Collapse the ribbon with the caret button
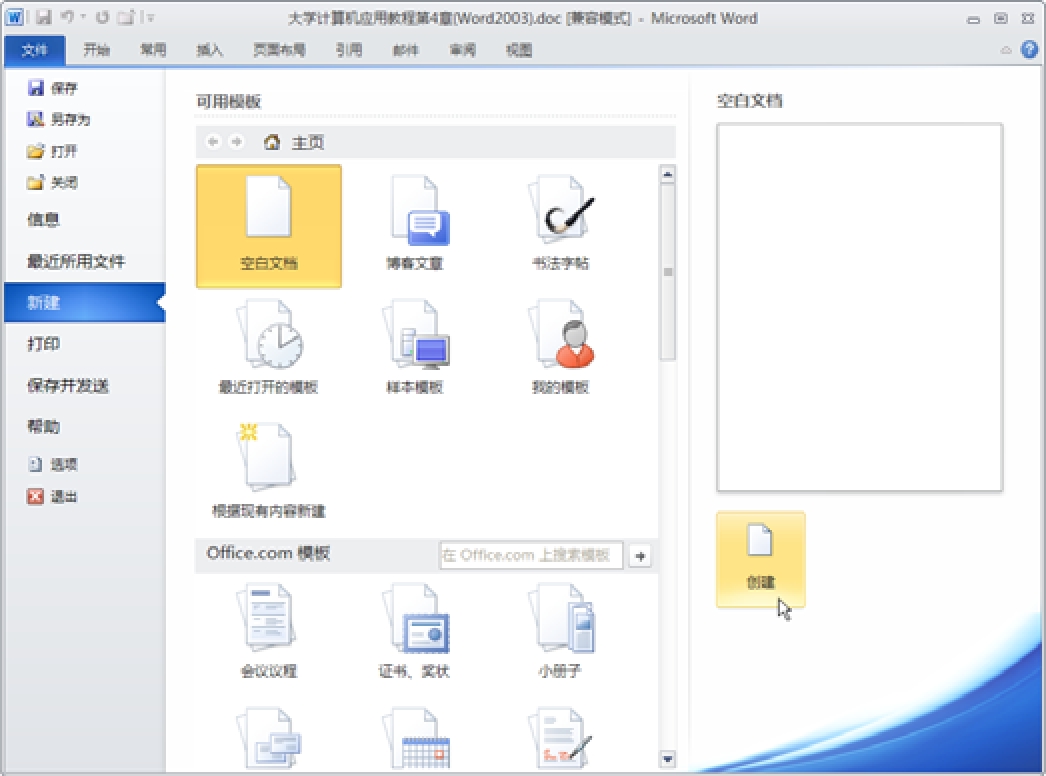This screenshot has width=1046, height=776. (1006, 50)
